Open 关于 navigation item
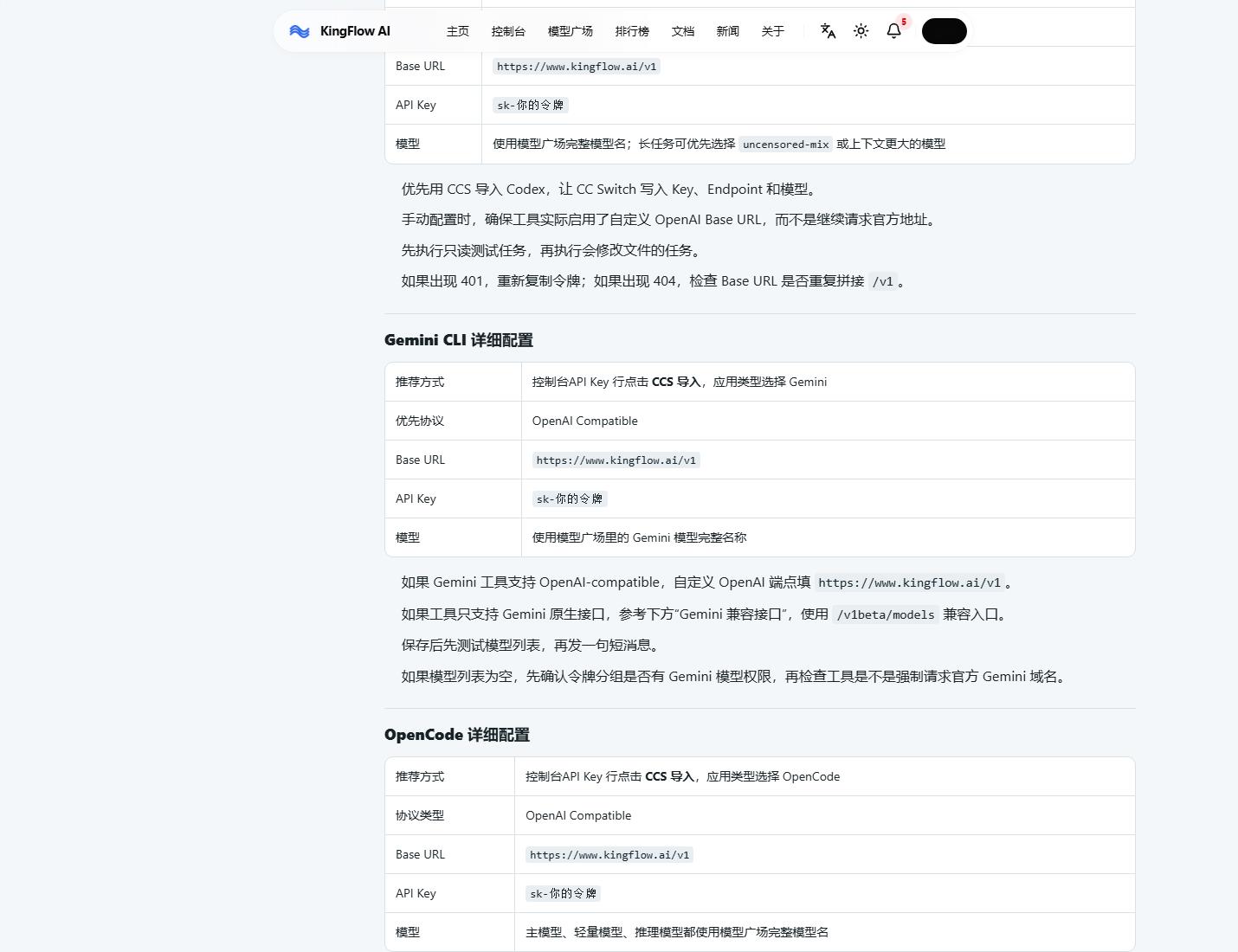Viewport: 1238px width, 952px height. [773, 31]
